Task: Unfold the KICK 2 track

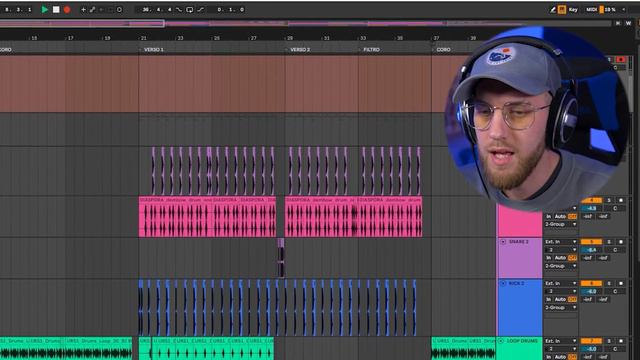Action: click(x=503, y=283)
